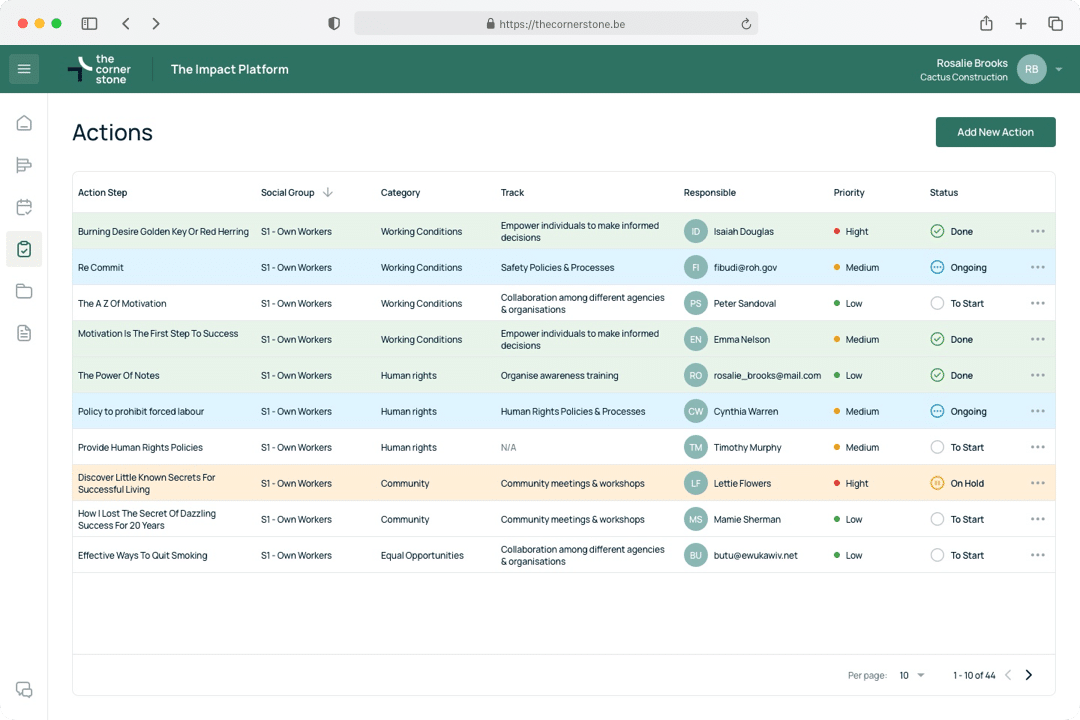Image resolution: width=1080 pixels, height=720 pixels.
Task: Open more options for Policy to prohibit forced labour
Action: point(1038,411)
